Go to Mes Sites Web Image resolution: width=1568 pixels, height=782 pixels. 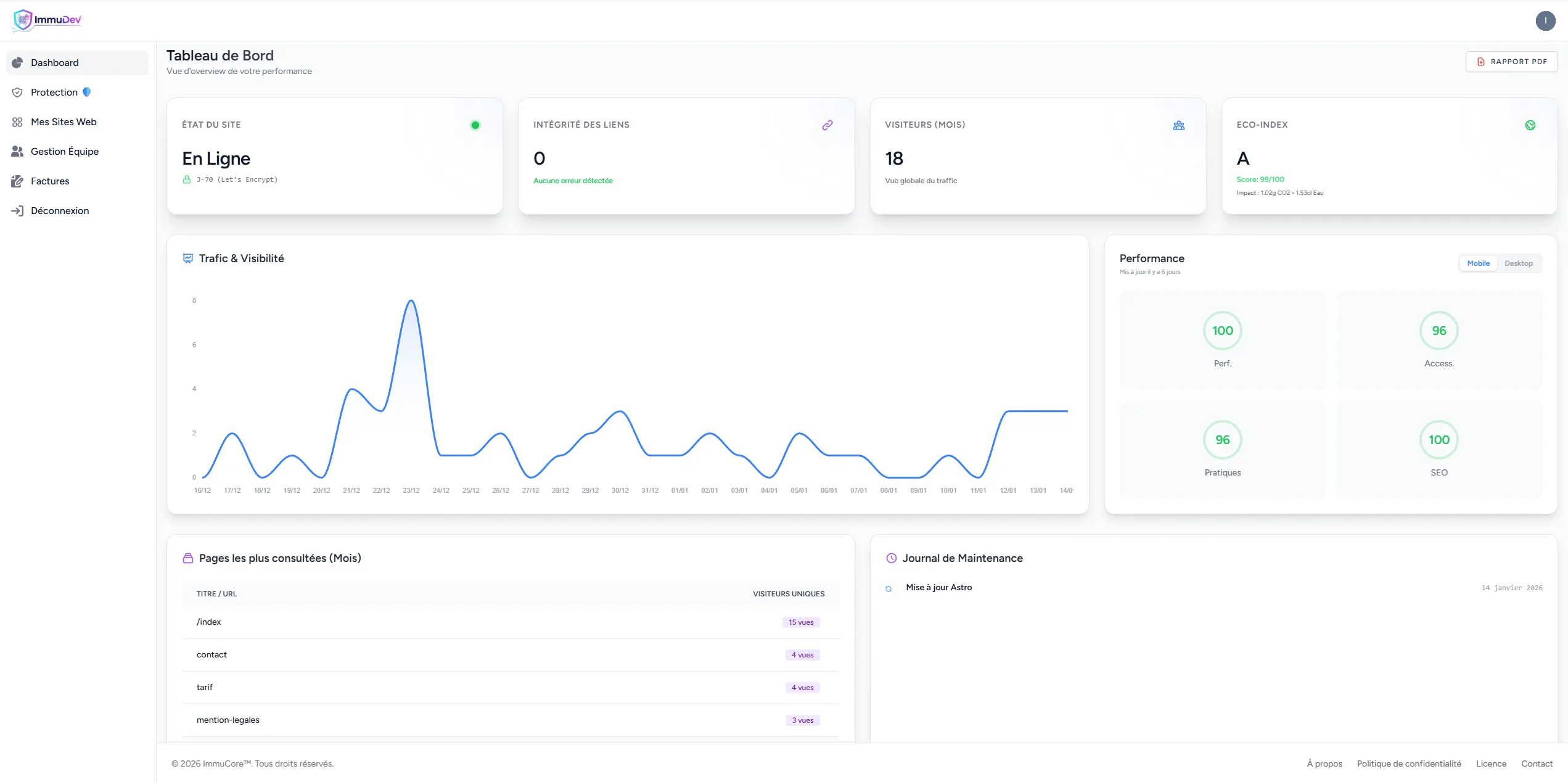point(64,121)
